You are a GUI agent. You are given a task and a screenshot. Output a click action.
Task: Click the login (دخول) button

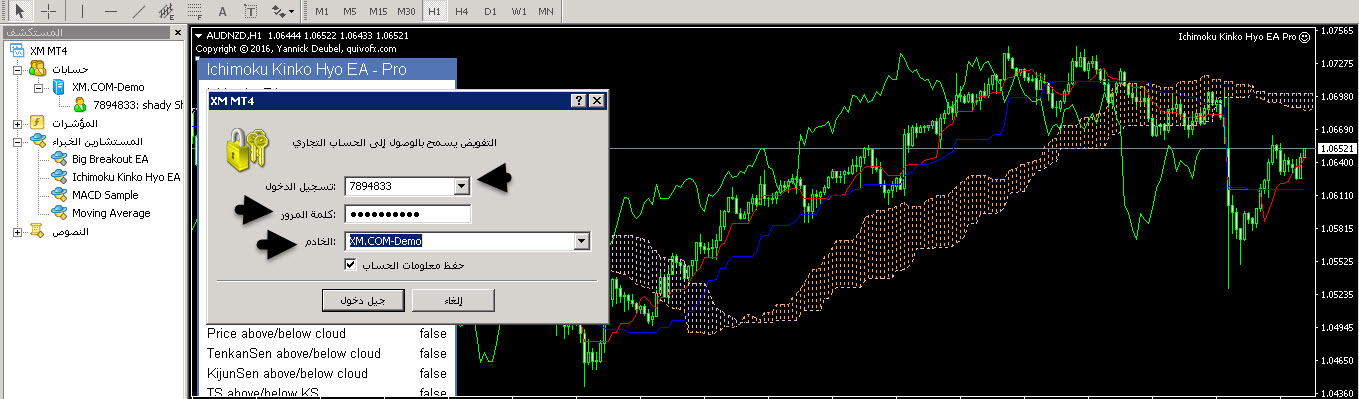pyautogui.click(x=362, y=300)
